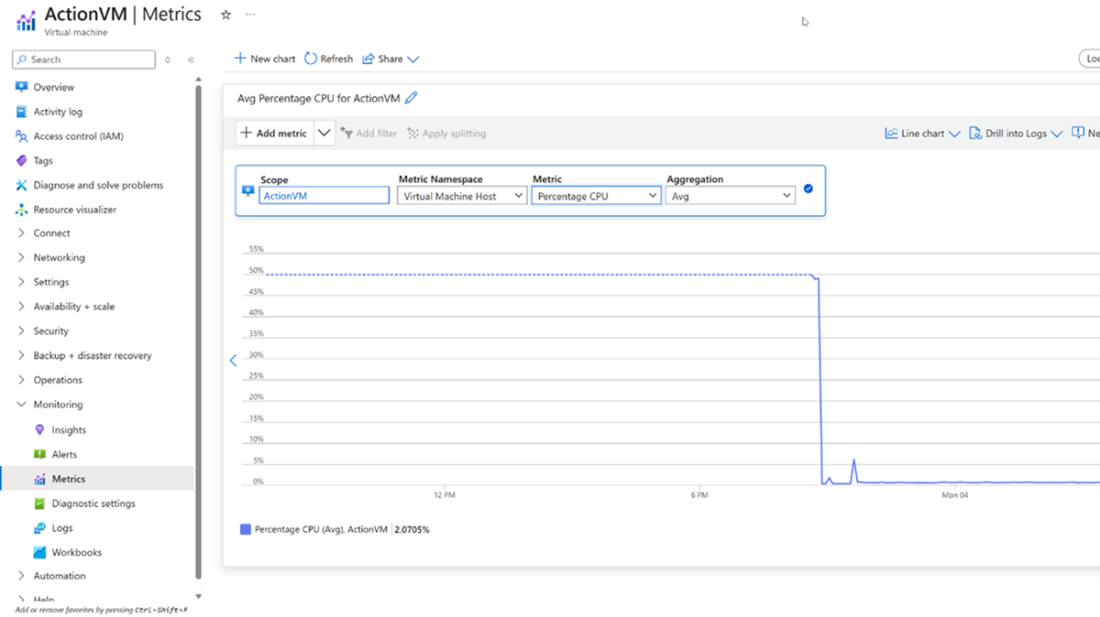
Task: Click the Logs icon in sidebar
Action: pos(39,528)
